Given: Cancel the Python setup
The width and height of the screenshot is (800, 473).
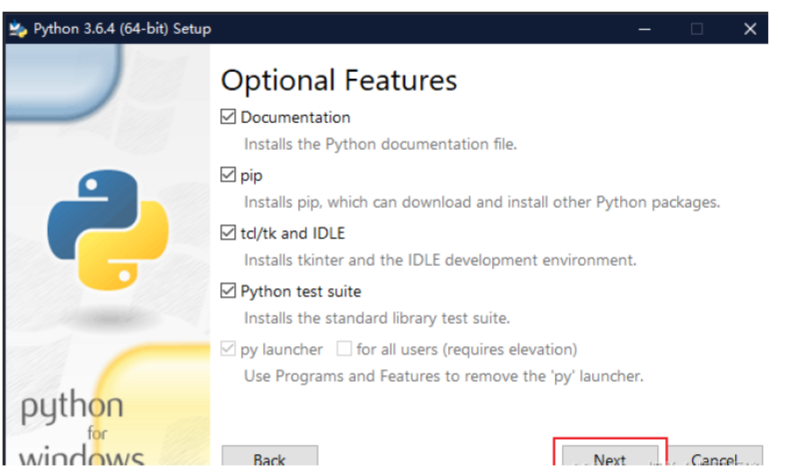Looking at the screenshot, I should (714, 456).
